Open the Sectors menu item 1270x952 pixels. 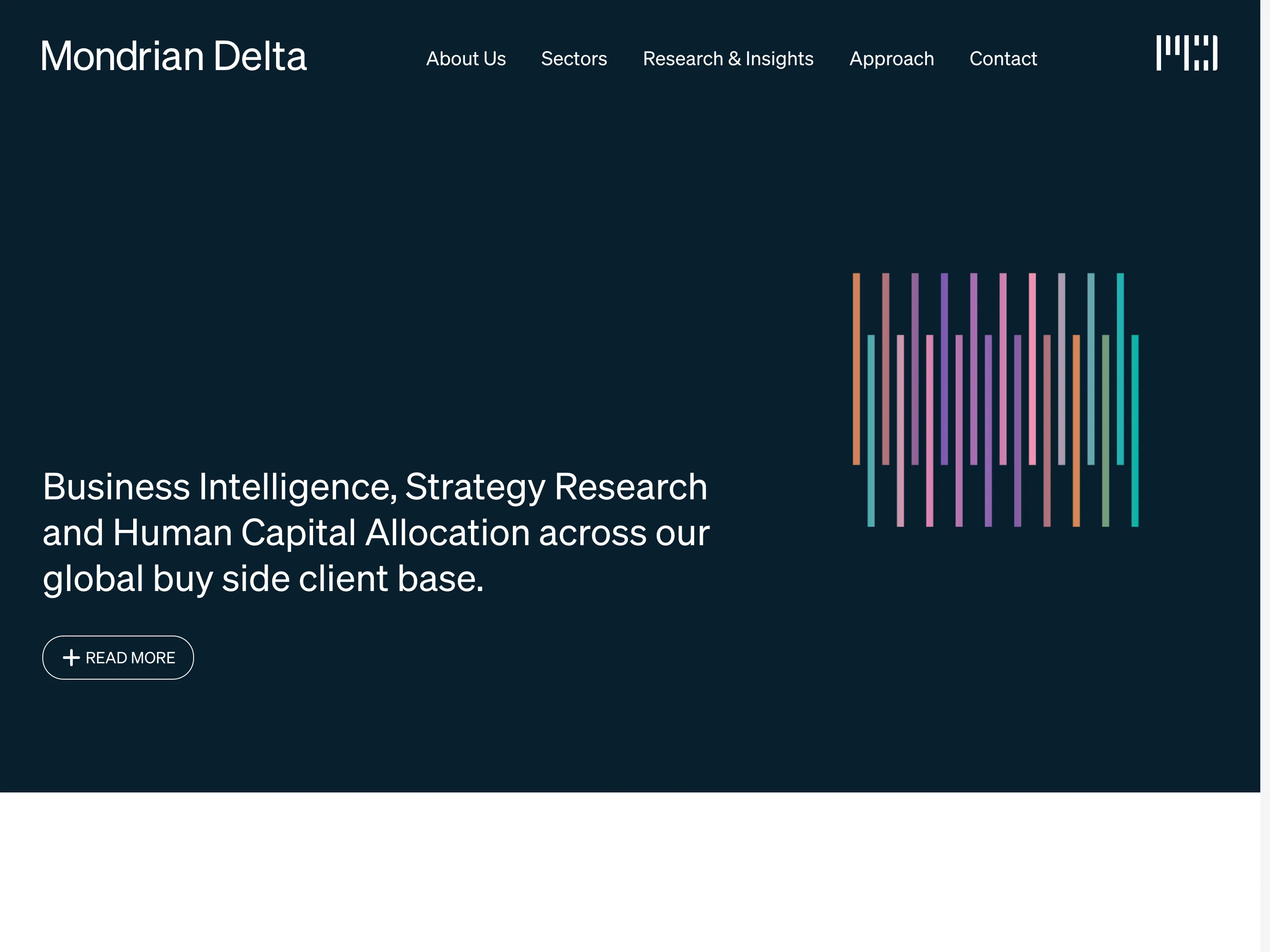574,59
